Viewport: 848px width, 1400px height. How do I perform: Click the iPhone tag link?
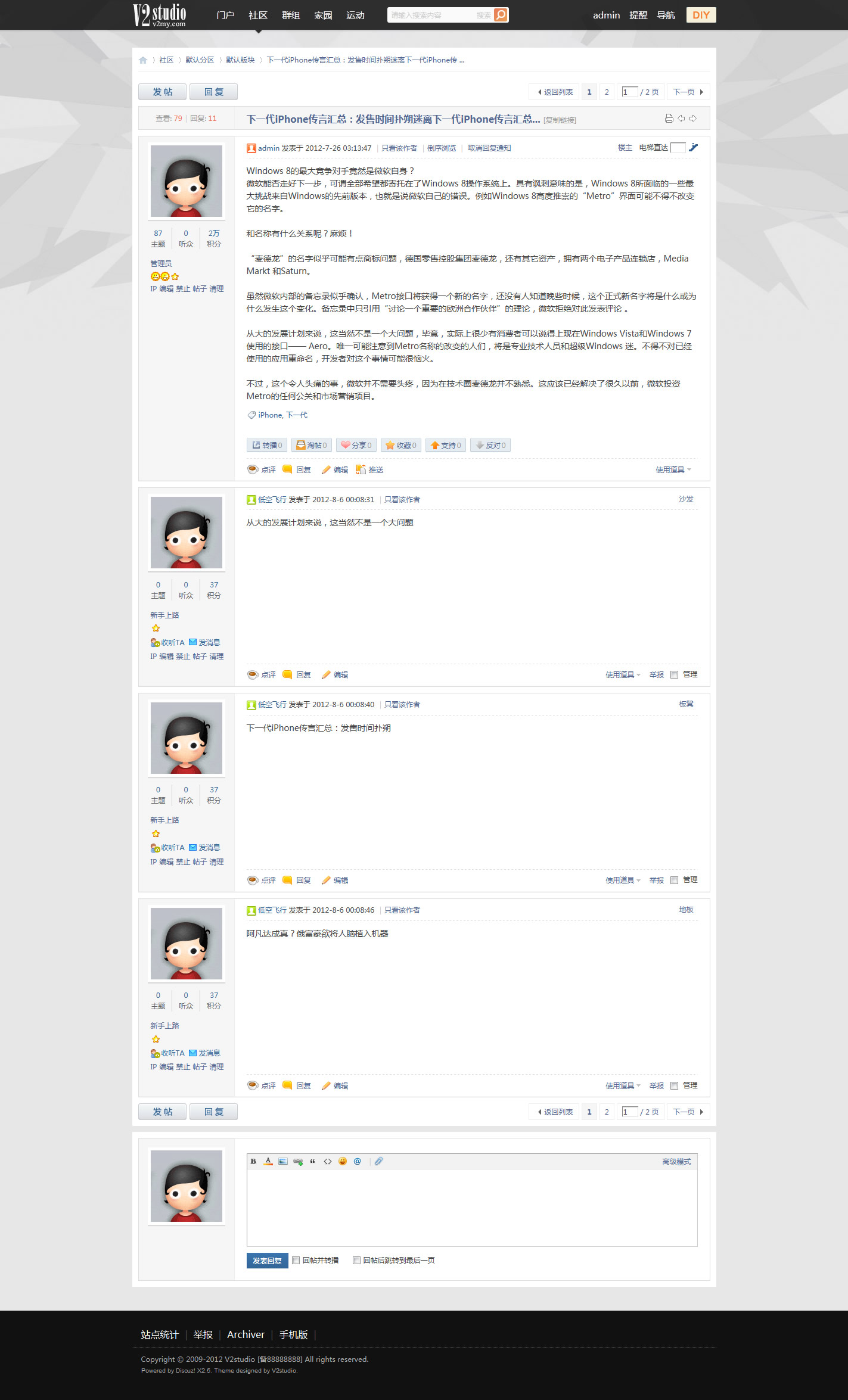pos(270,415)
